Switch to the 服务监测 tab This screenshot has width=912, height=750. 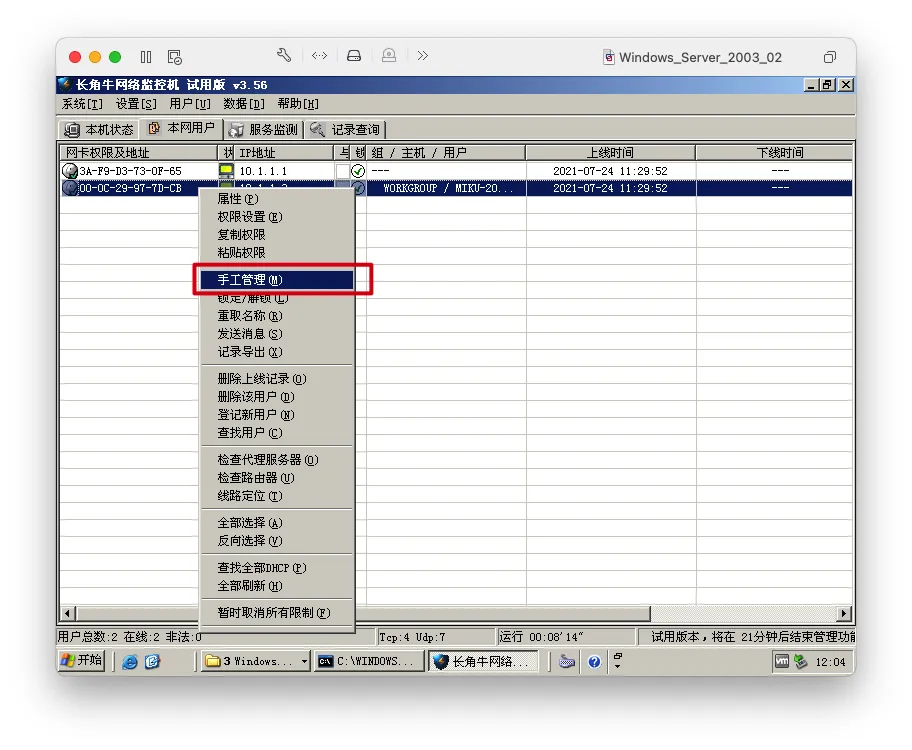click(x=263, y=129)
